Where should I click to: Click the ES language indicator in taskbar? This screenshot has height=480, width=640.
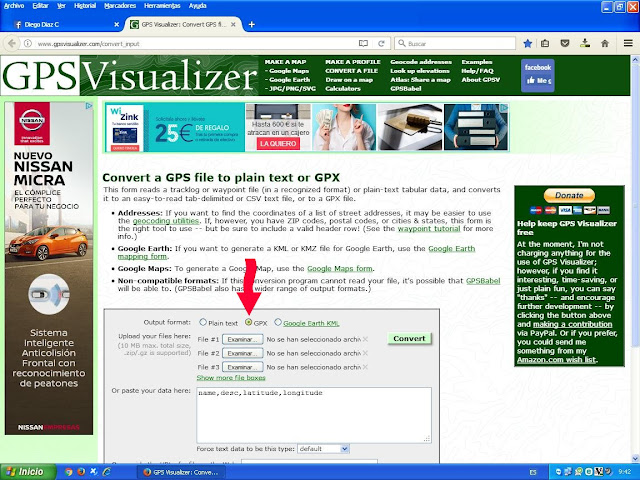pyautogui.click(x=533, y=472)
